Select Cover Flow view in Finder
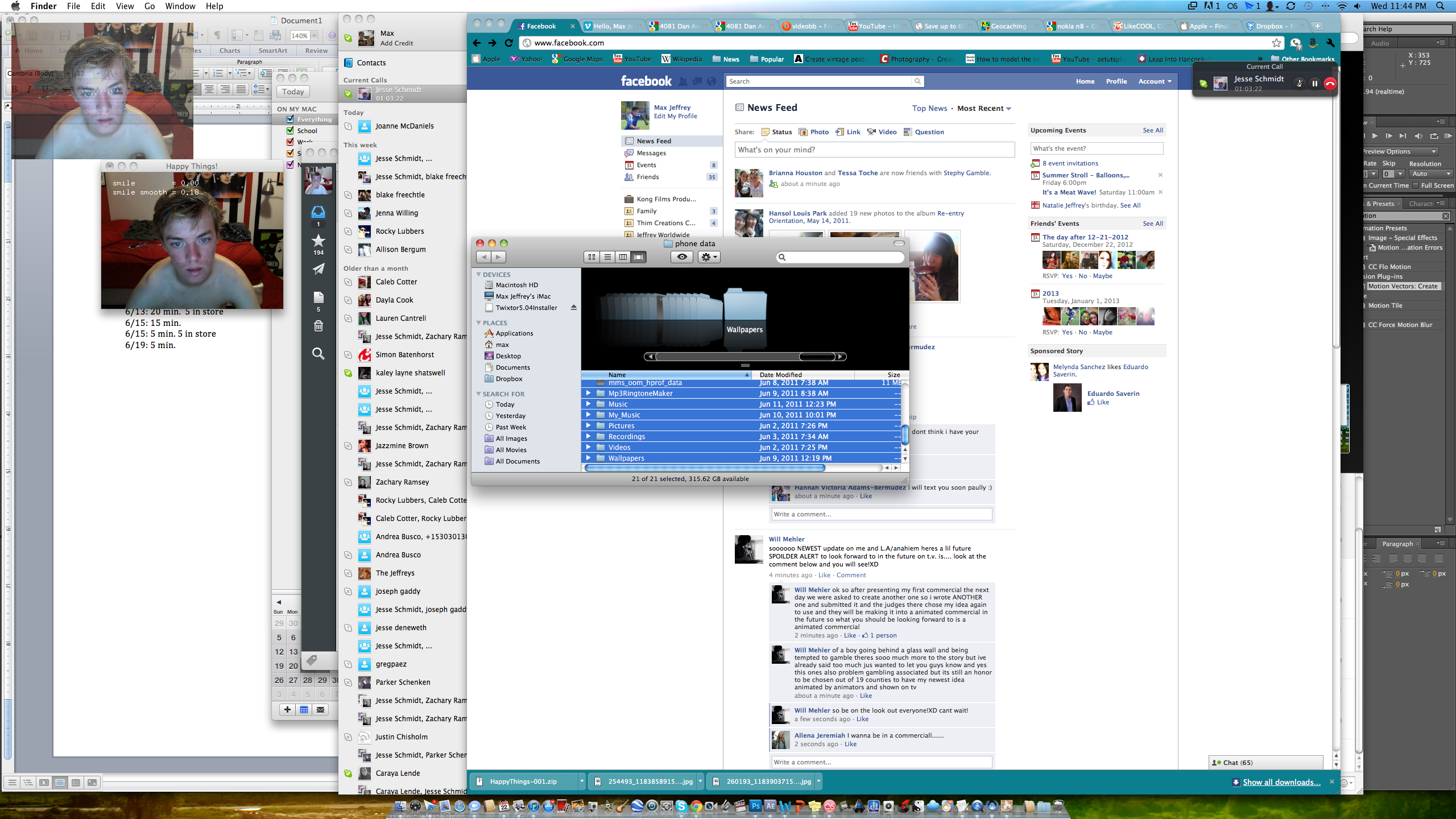 (x=639, y=257)
